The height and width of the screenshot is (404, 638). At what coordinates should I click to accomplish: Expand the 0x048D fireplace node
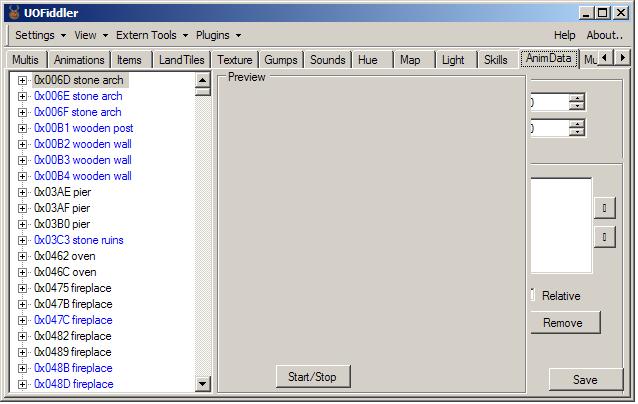point(22,384)
